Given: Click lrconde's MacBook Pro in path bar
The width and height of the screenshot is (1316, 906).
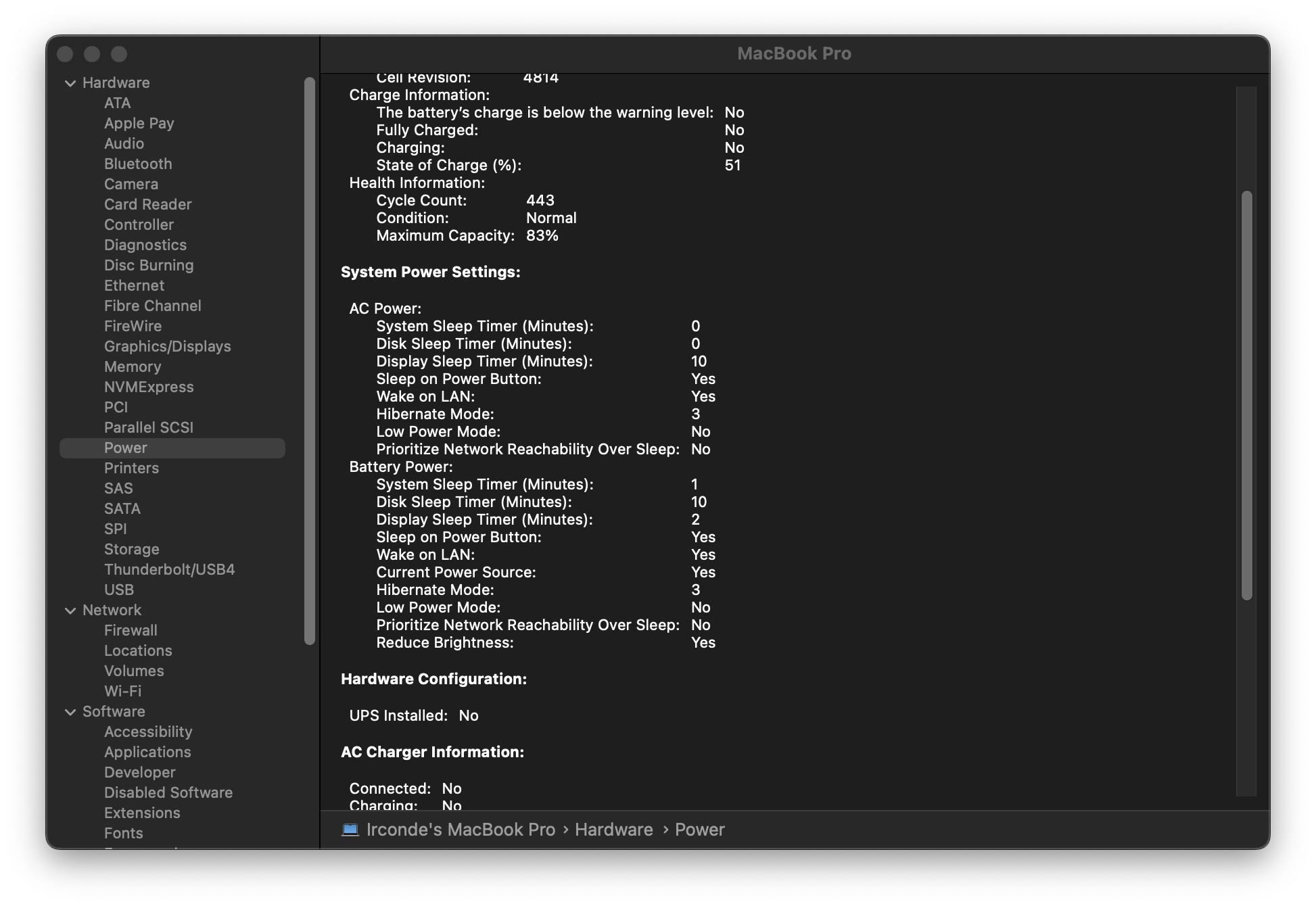Looking at the screenshot, I should 461,830.
